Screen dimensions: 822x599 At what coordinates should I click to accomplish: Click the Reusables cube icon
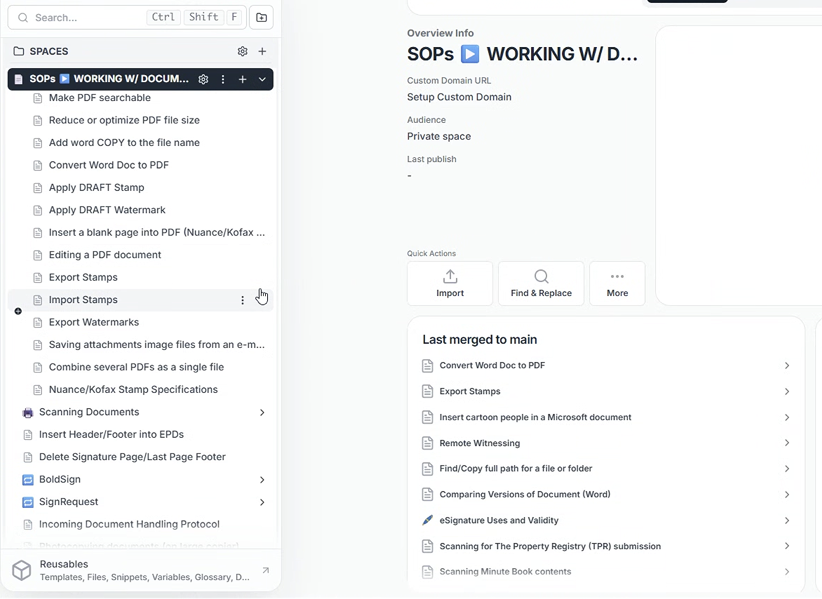click(x=21, y=570)
